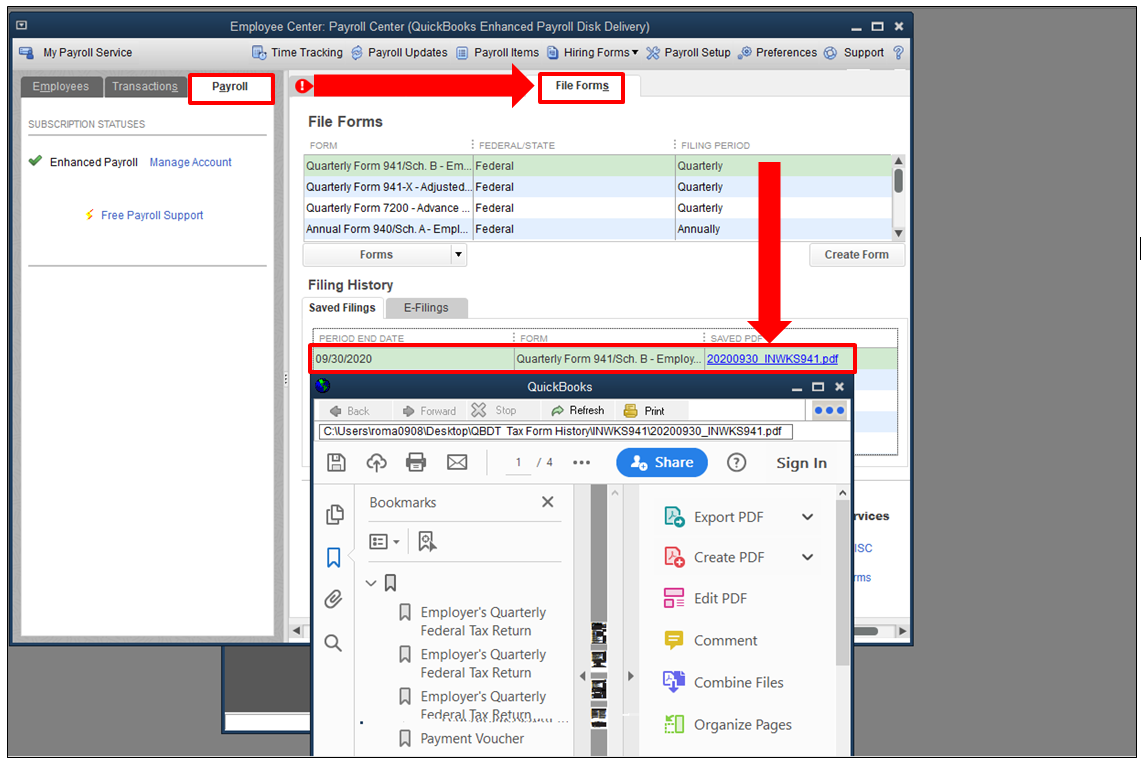
Task: Open the Payment Voucher bookmark
Action: (x=472, y=738)
